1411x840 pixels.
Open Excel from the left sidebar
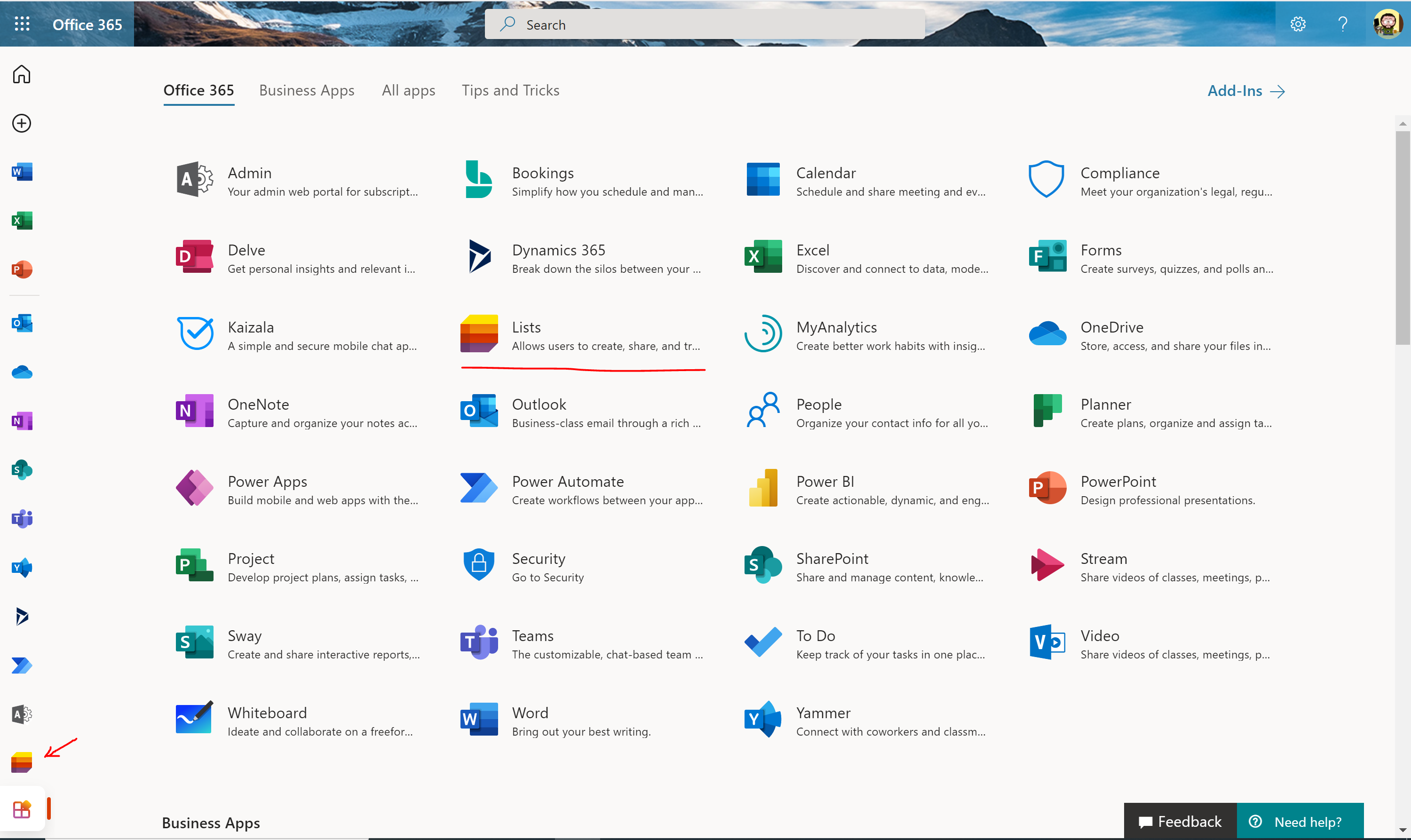[22, 221]
